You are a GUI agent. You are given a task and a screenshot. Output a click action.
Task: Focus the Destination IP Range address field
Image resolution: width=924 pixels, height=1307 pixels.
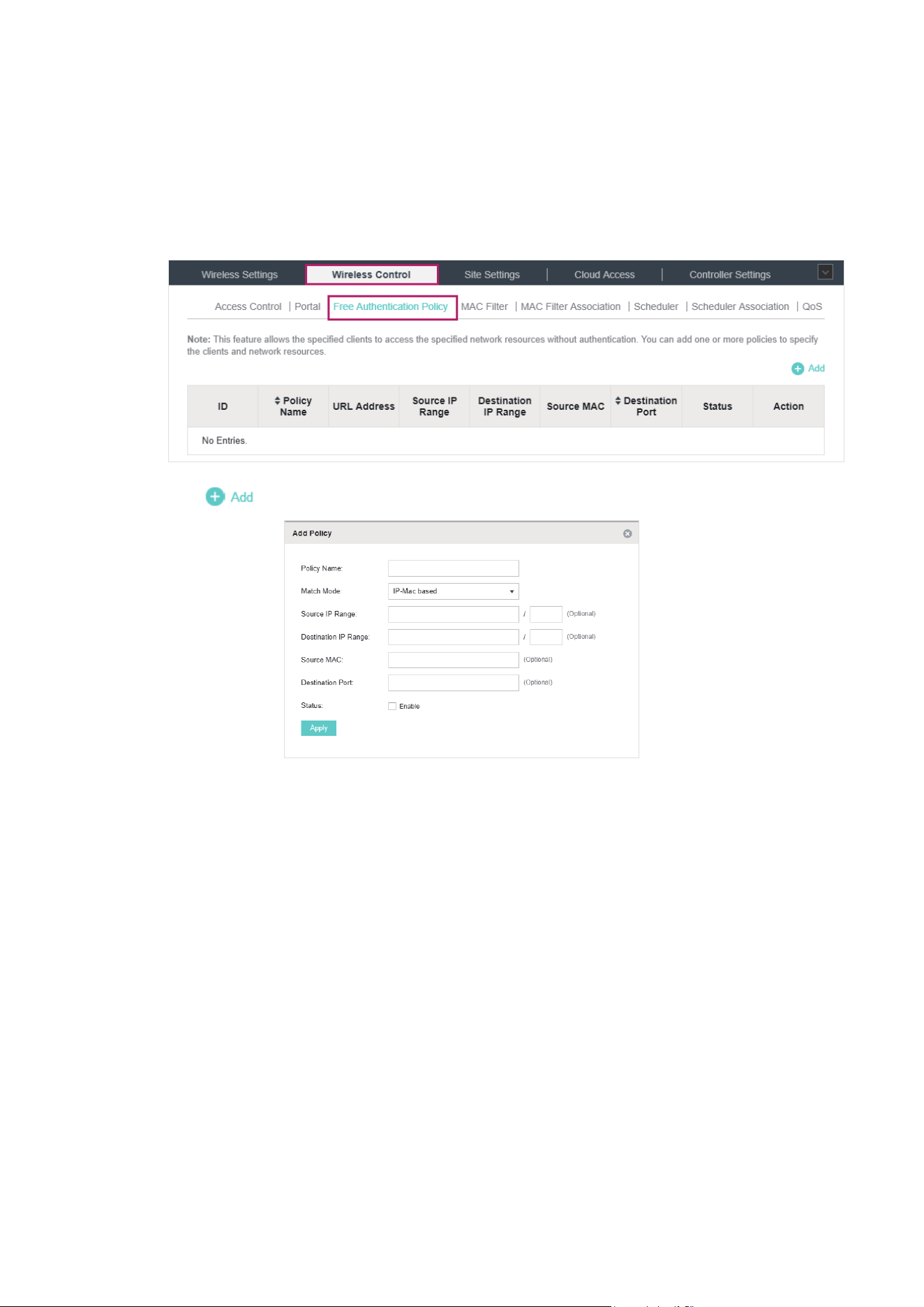453,637
